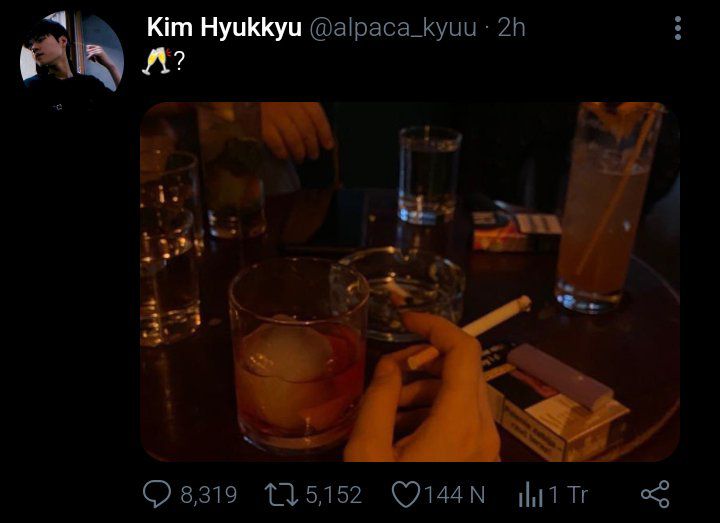Click the clinking glasses emoji in tweet
The image size is (720, 523).
coord(157,60)
